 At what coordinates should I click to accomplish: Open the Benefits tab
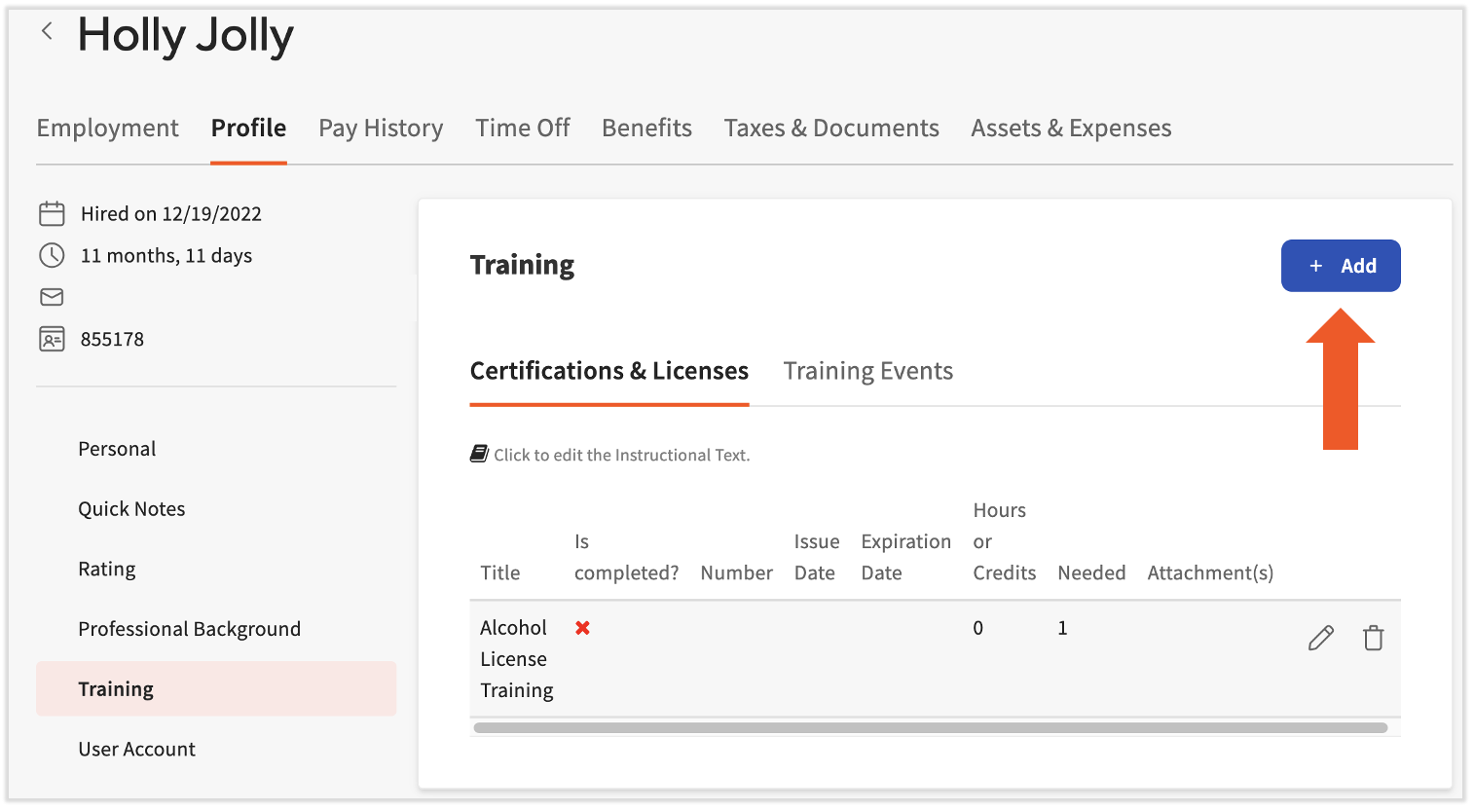coord(646,129)
